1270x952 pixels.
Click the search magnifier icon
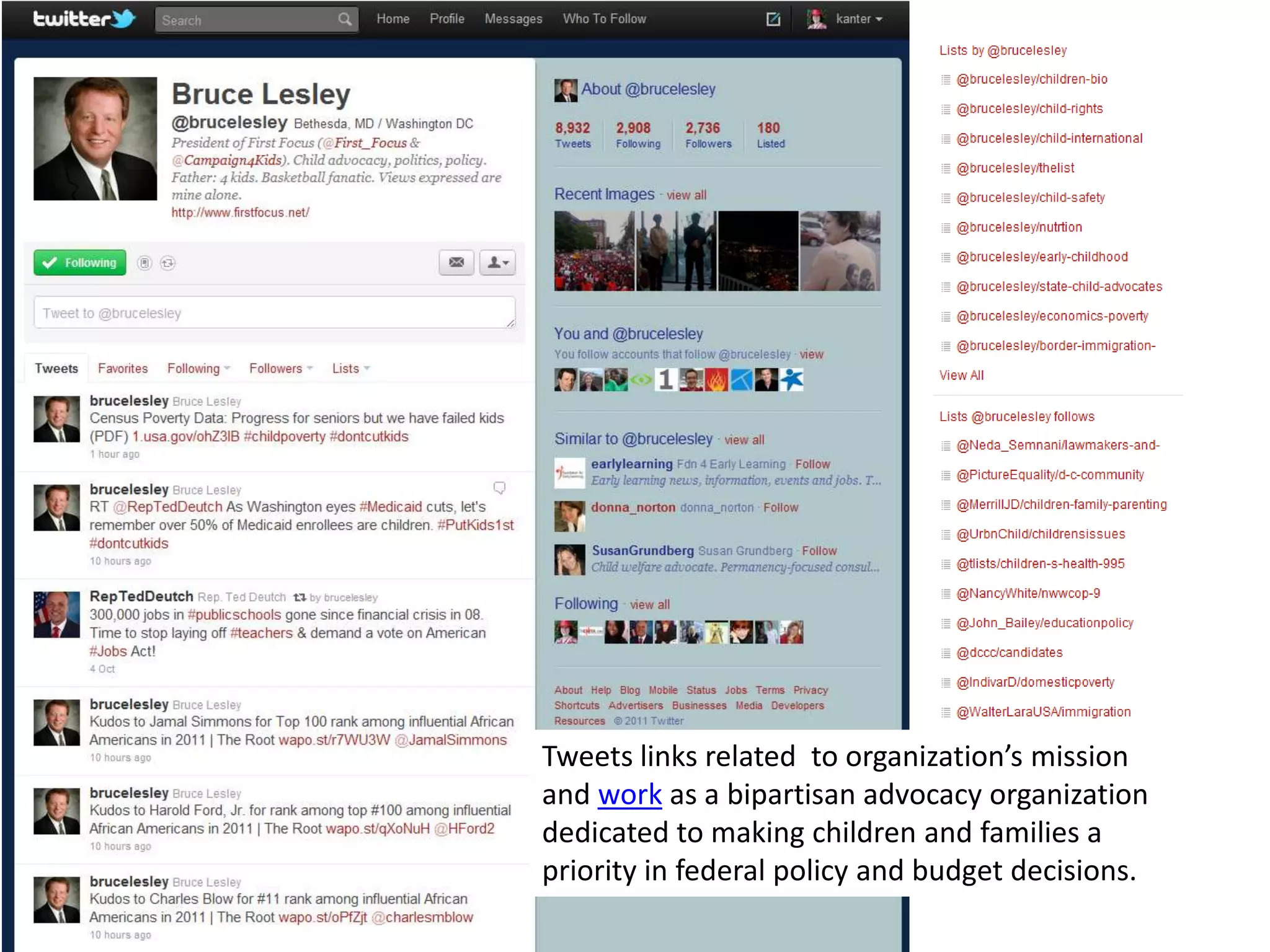[345, 19]
